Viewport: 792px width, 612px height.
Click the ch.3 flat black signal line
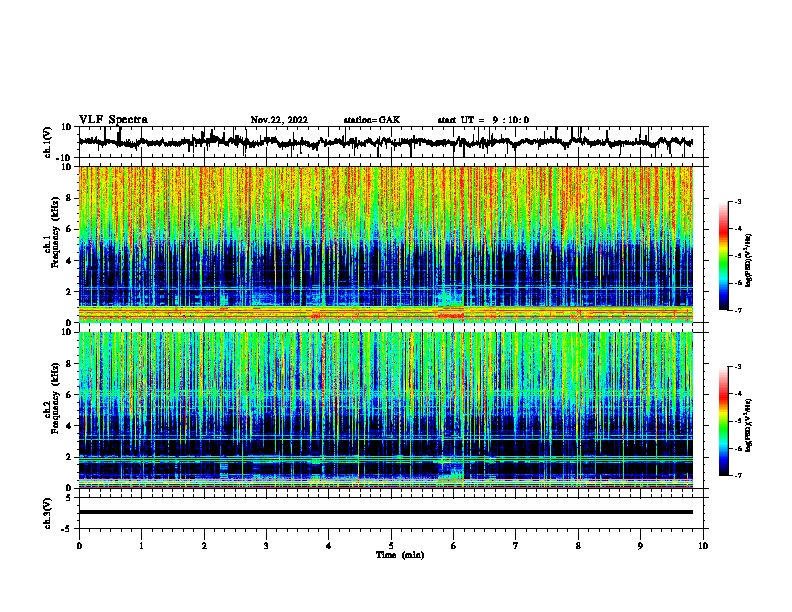tap(386, 512)
